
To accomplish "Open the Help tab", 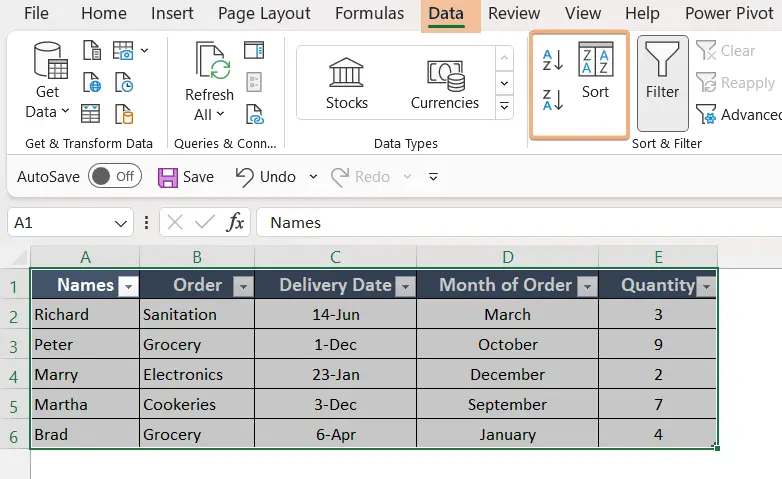I will 642,13.
